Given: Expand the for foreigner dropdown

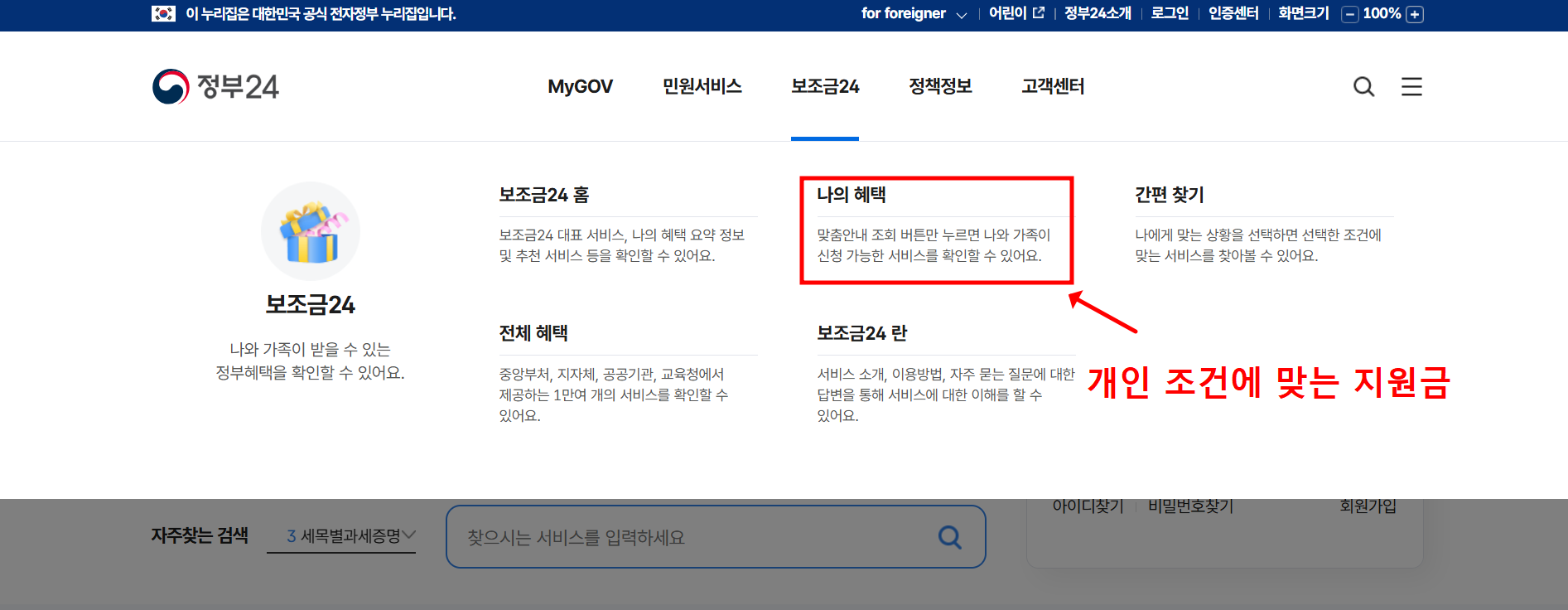Looking at the screenshot, I should (x=914, y=14).
